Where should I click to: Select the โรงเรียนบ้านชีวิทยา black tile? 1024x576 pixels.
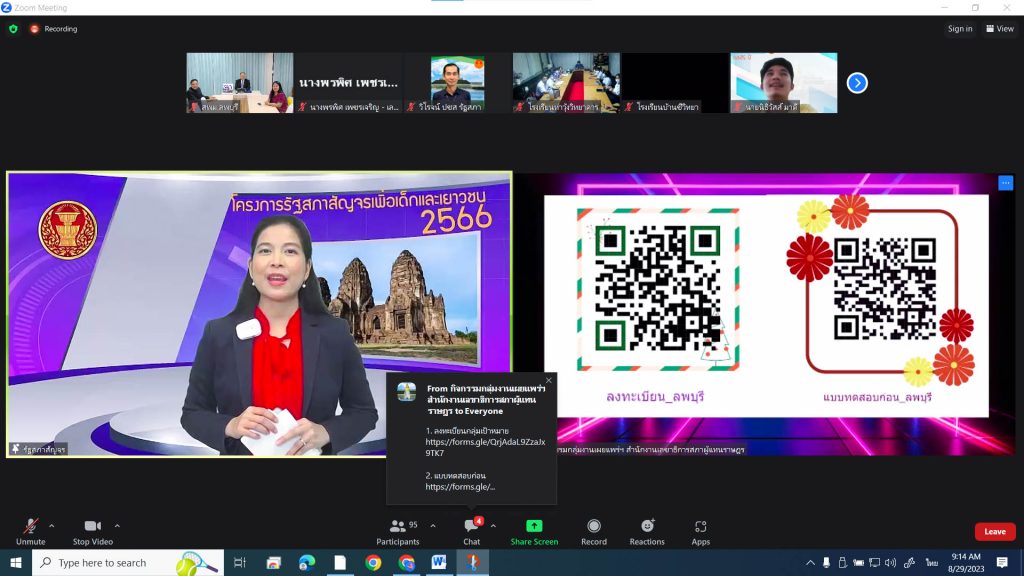coord(675,83)
